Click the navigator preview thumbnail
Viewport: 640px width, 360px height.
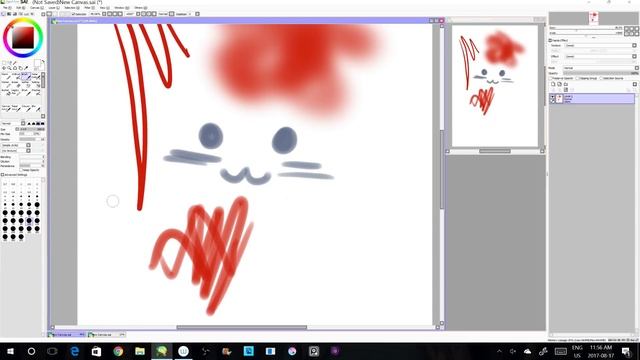[495, 86]
